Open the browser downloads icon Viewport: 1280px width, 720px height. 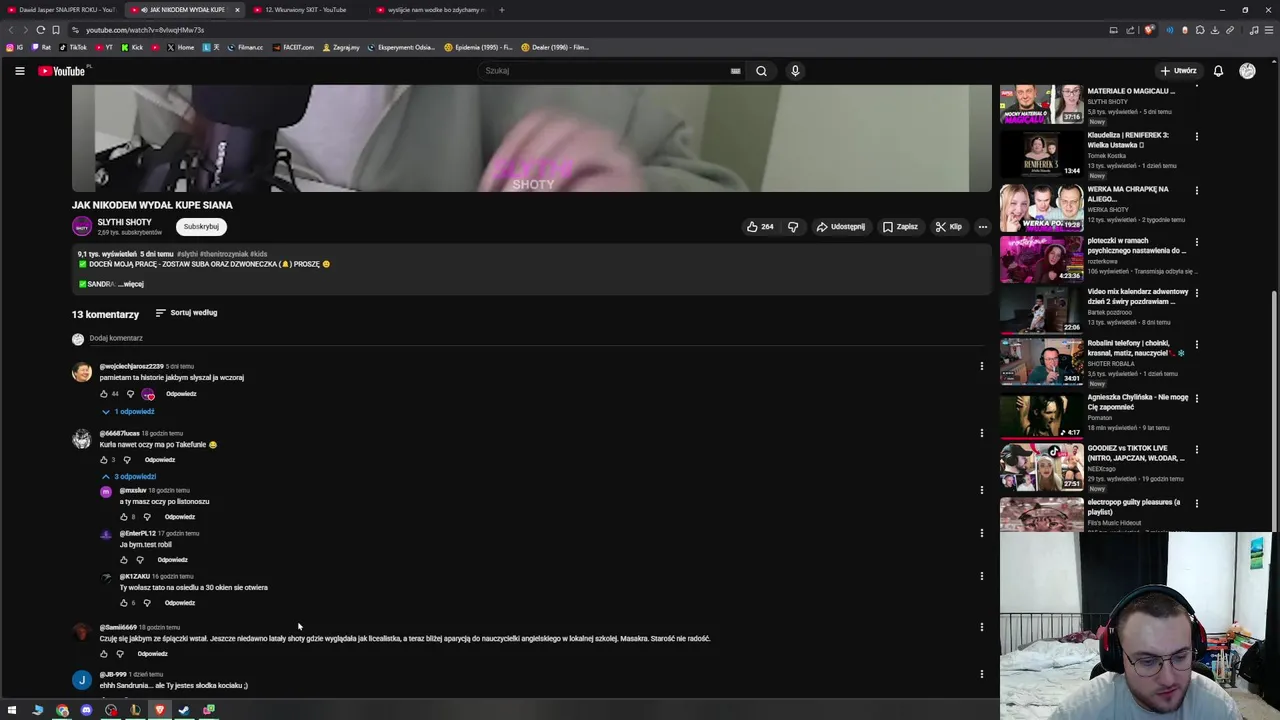(x=1215, y=30)
